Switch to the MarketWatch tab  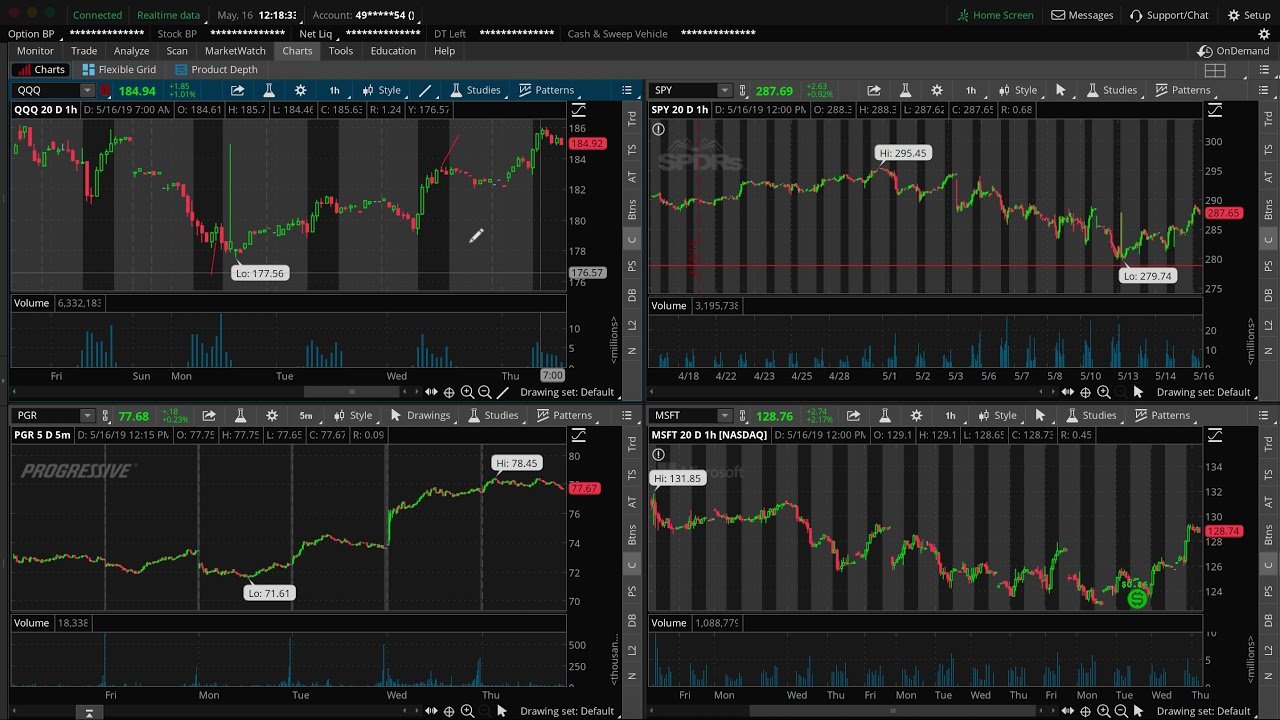235,51
